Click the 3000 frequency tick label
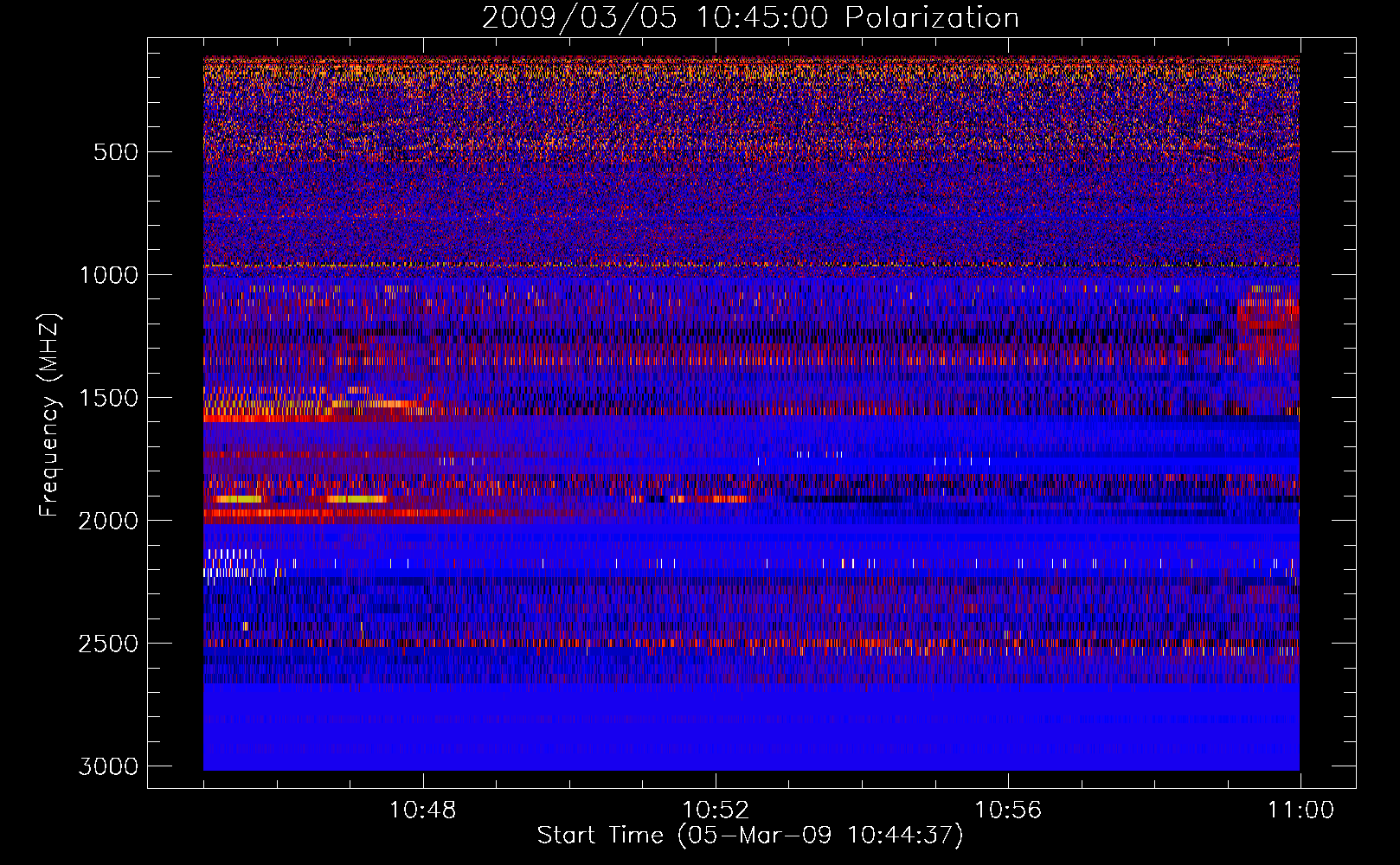This screenshot has height=865, width=1400. (109, 766)
